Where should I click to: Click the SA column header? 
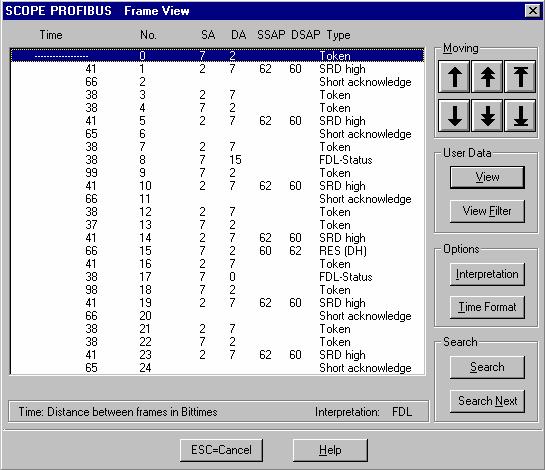(x=208, y=35)
